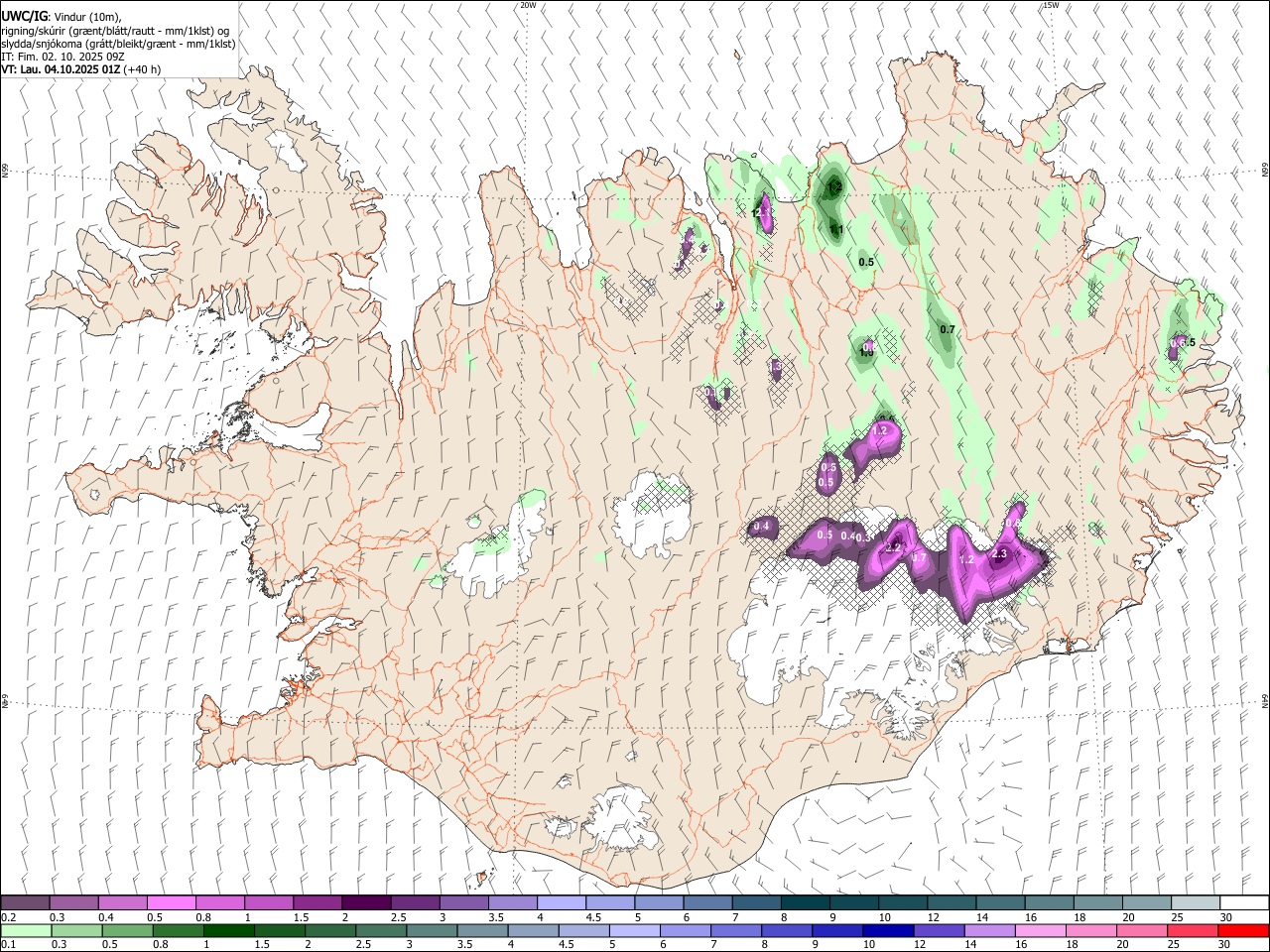The width and height of the screenshot is (1270, 952).
Task: Click the '2.3' snowfall value on the map
Action: click(999, 554)
